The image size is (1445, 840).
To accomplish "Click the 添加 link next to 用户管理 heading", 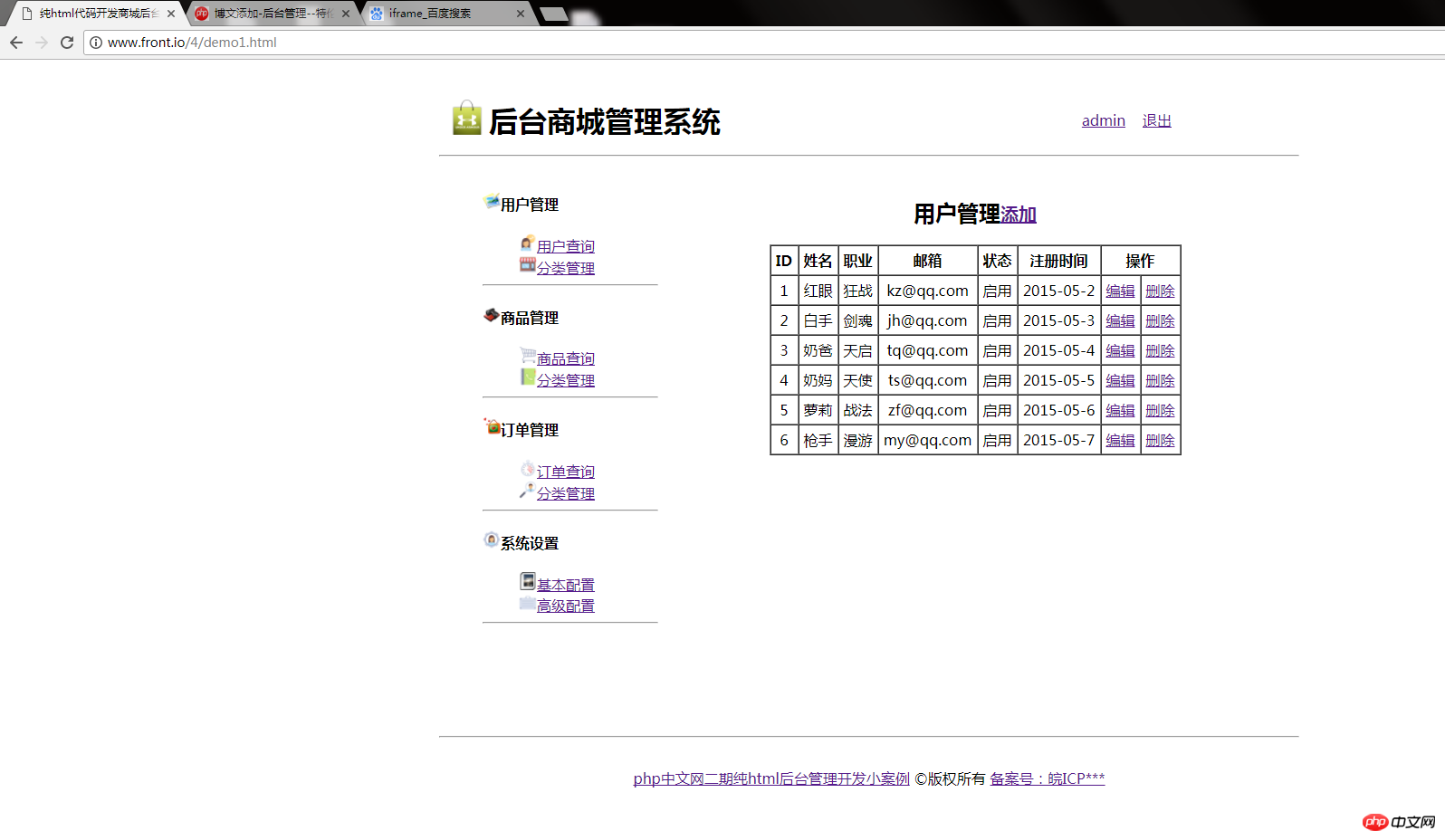I will pos(1019,215).
